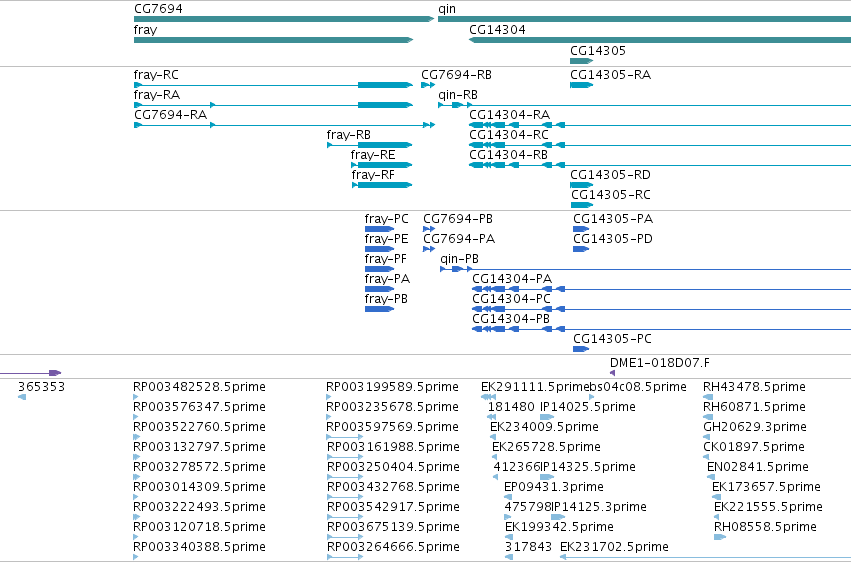Image resolution: width=851 pixels, height=562 pixels.
Task: Select transcript fray-RB
Action: point(348,135)
